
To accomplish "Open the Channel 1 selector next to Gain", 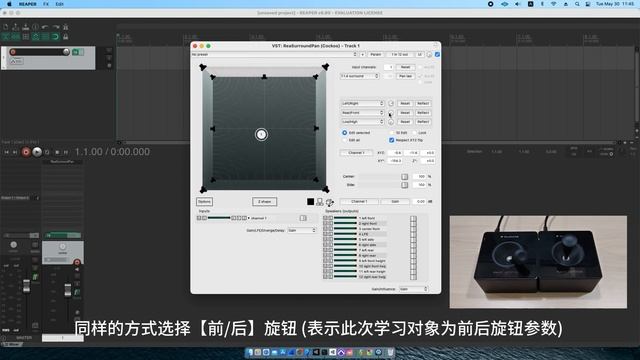I will tap(359, 202).
